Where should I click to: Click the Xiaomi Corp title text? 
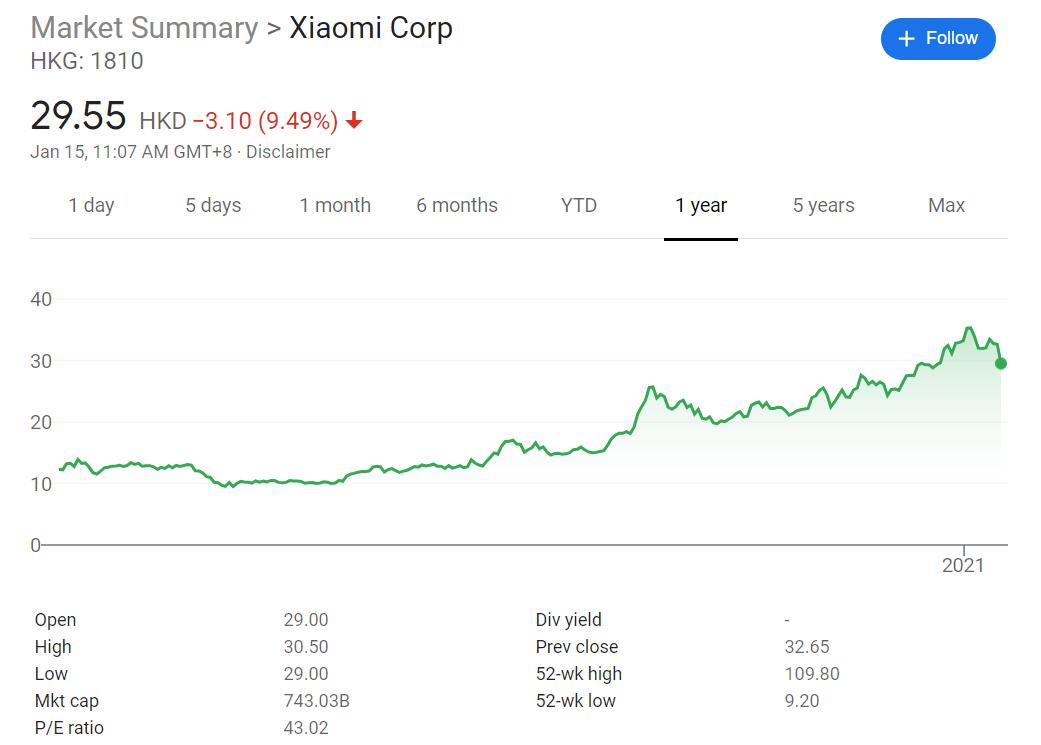(371, 27)
